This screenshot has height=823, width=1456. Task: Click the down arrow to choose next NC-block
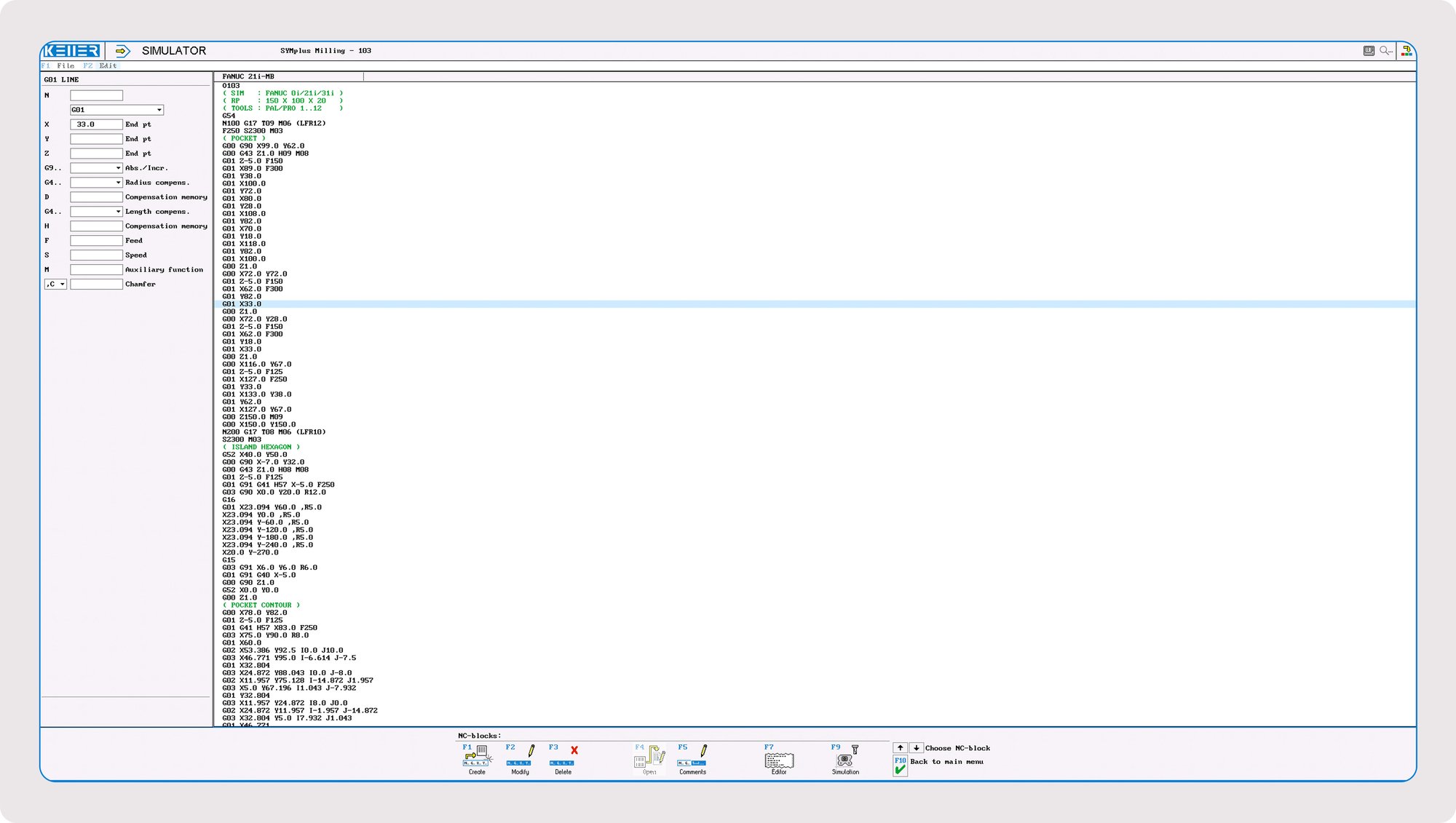coord(916,747)
